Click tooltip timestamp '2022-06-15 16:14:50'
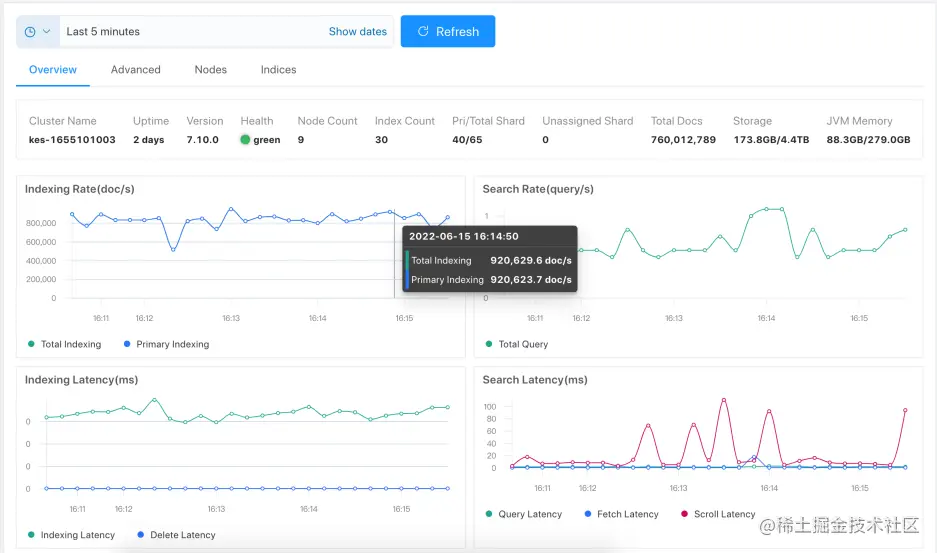This screenshot has width=937, height=553. [464, 237]
